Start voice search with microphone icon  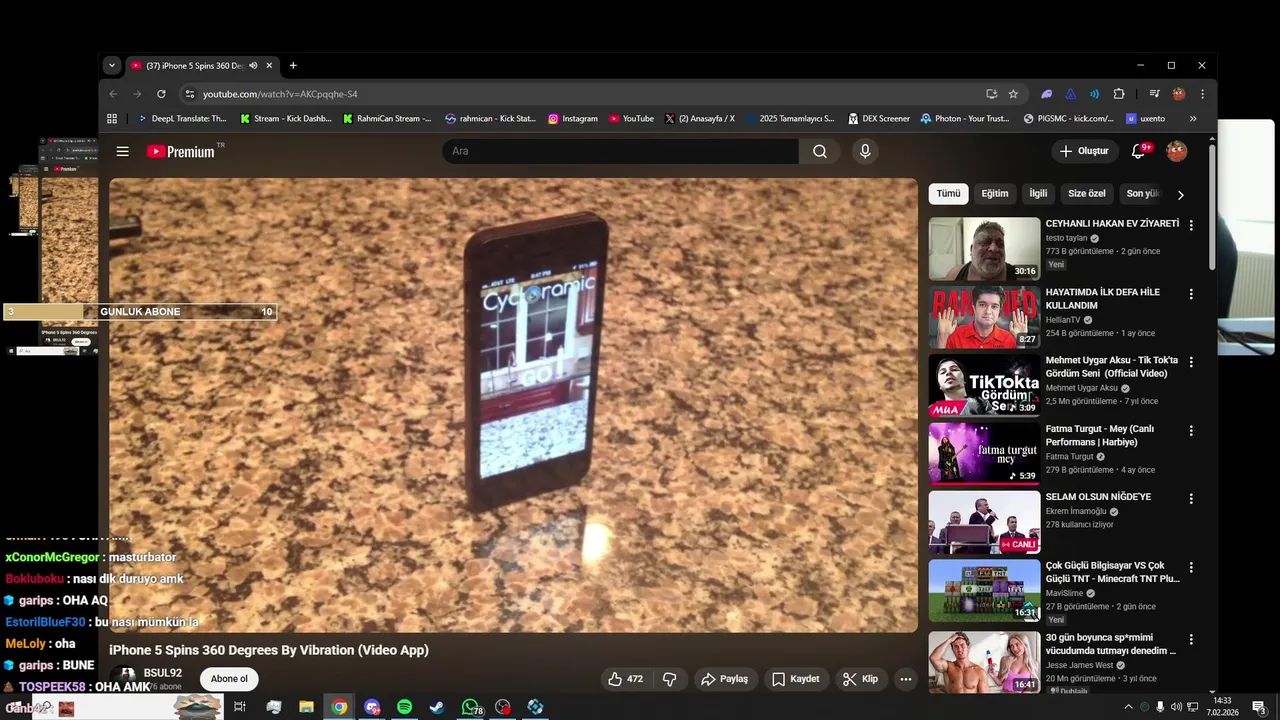(x=865, y=151)
